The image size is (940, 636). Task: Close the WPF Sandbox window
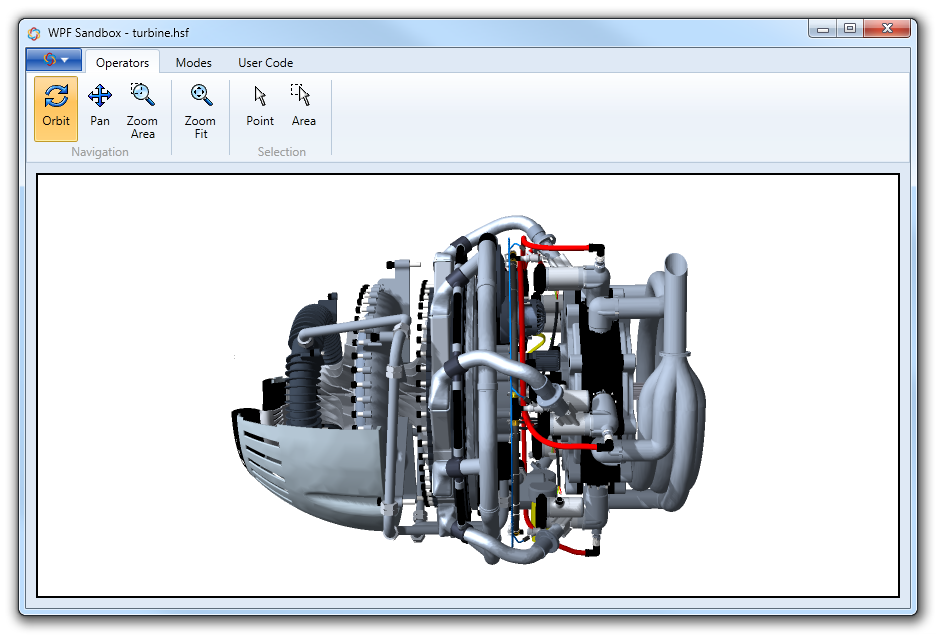885,29
